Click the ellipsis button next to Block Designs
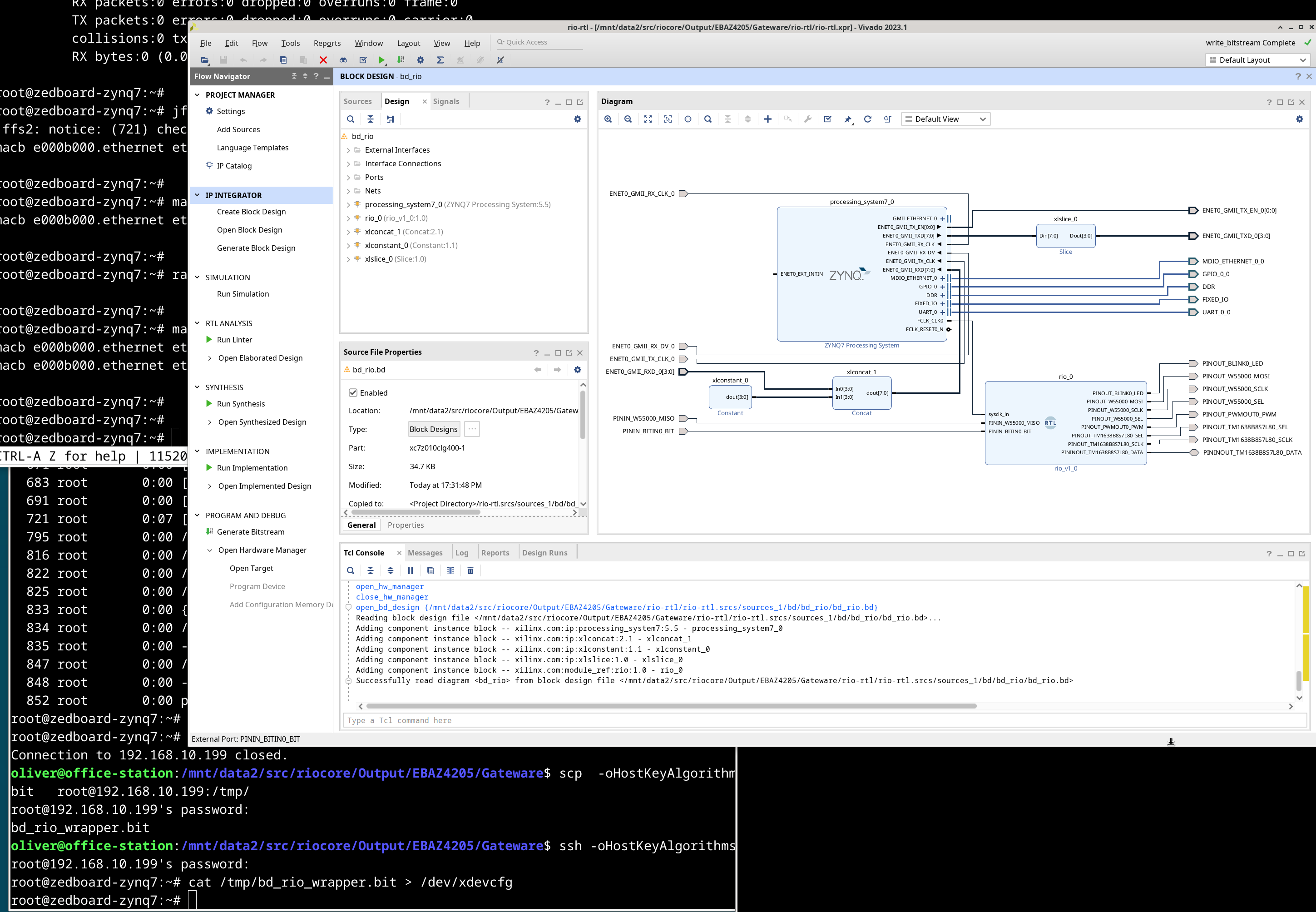1316x912 pixels. pyautogui.click(x=472, y=430)
